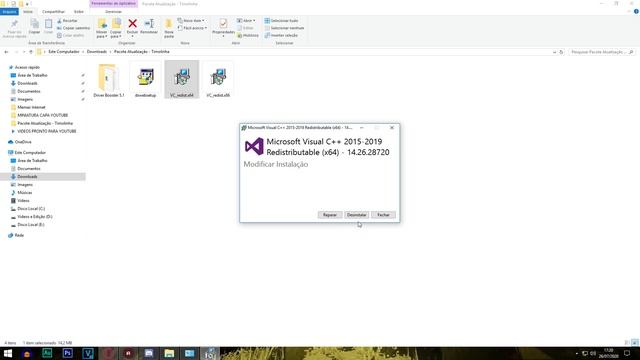Switch to large icons view in status bar
The height and width of the screenshot is (360, 640).
(x=635, y=343)
